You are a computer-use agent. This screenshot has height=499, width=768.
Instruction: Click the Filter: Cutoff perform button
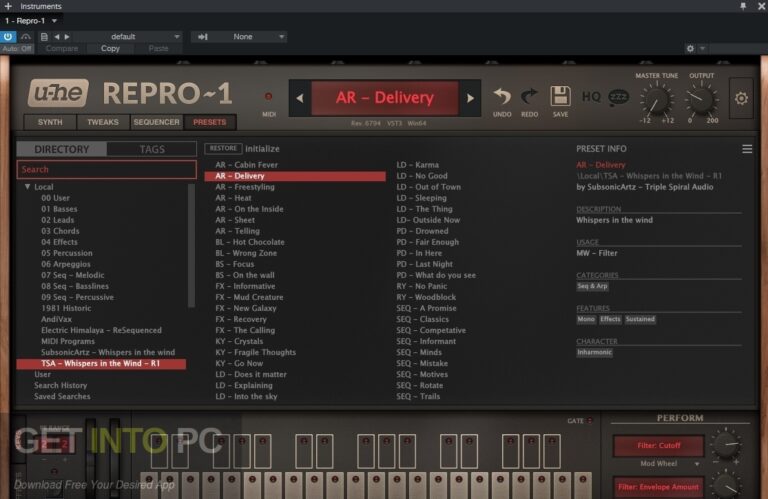(x=658, y=445)
